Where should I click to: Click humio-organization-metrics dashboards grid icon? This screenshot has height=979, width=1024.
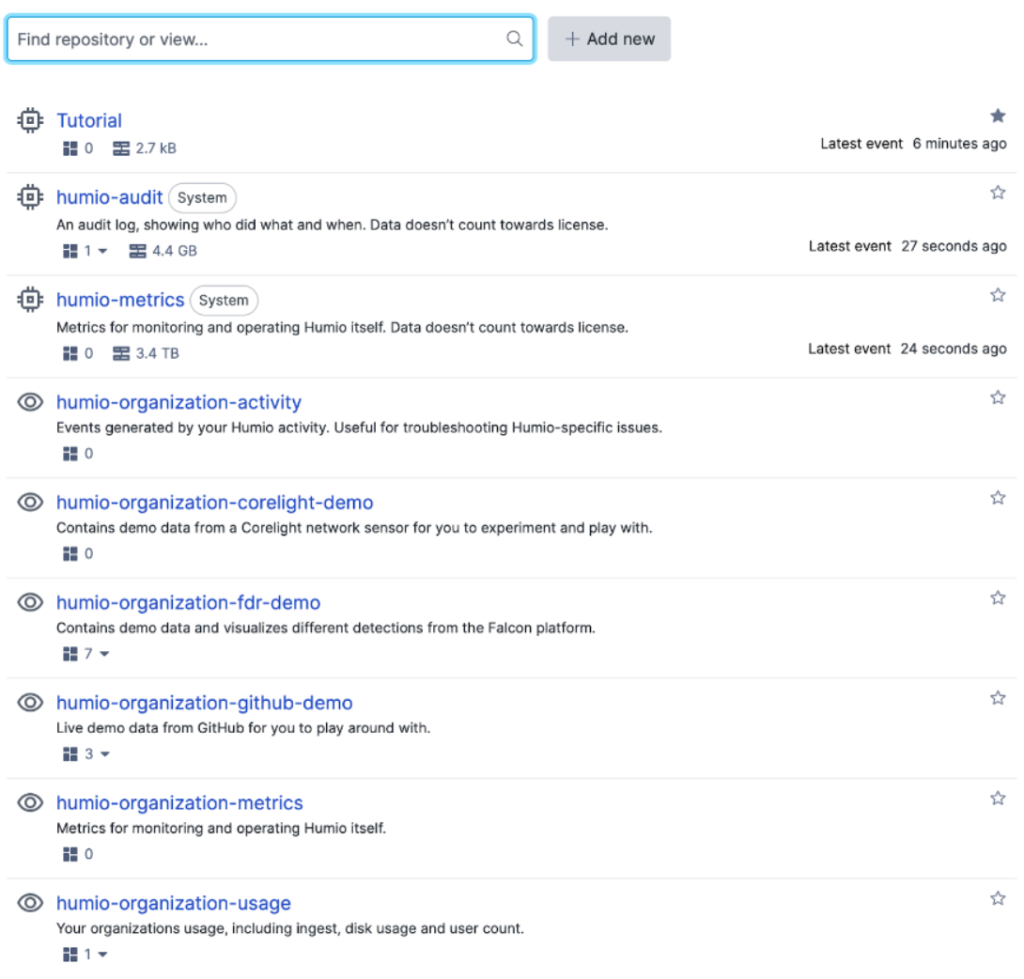coord(70,854)
